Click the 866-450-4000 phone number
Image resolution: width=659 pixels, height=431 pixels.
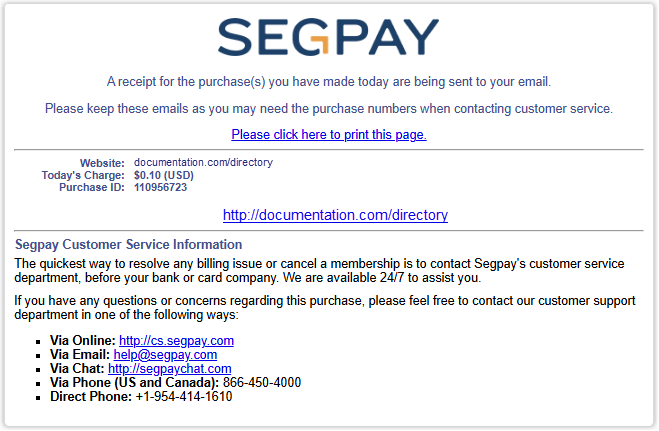coord(262,382)
